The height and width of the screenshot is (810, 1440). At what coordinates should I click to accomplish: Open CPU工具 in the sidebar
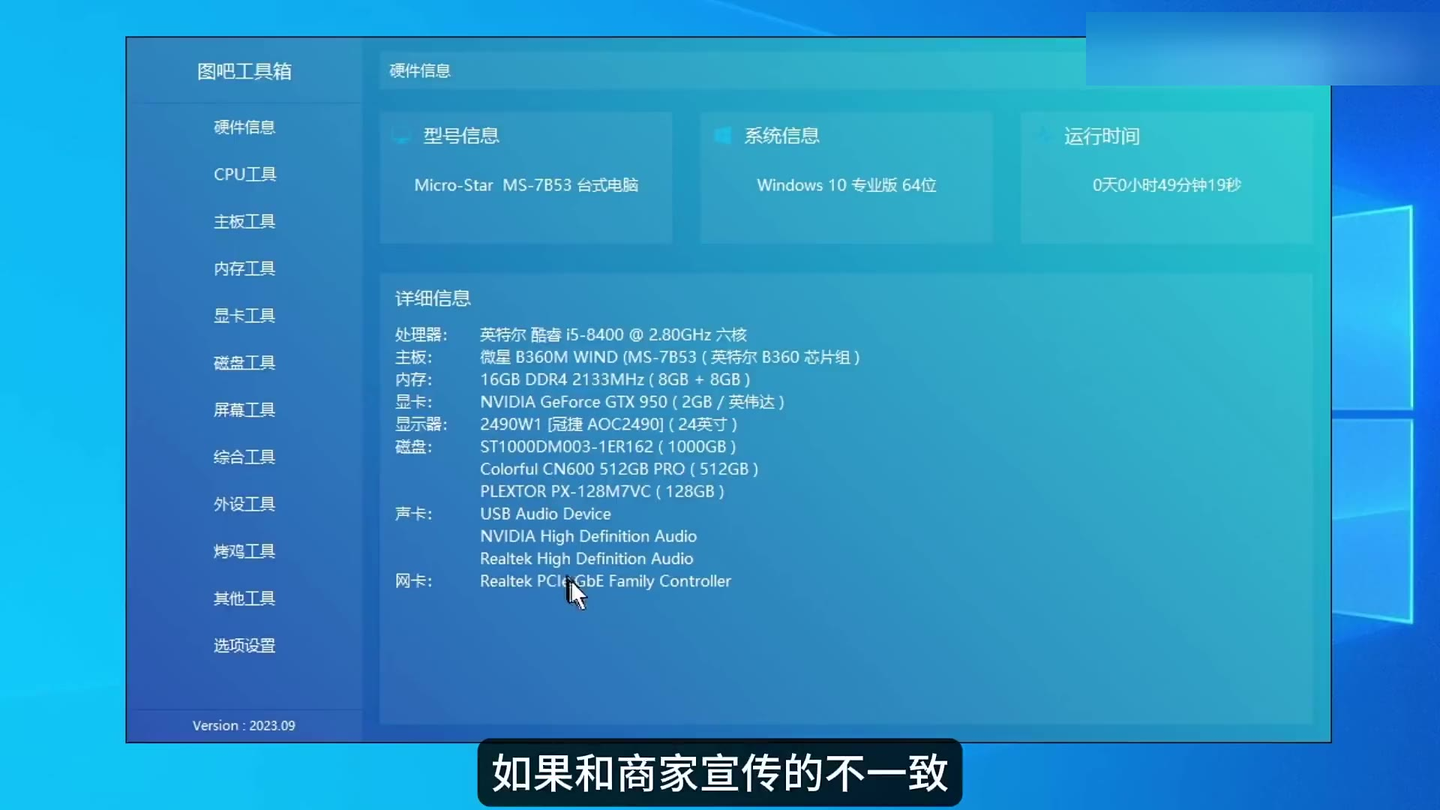tap(244, 174)
